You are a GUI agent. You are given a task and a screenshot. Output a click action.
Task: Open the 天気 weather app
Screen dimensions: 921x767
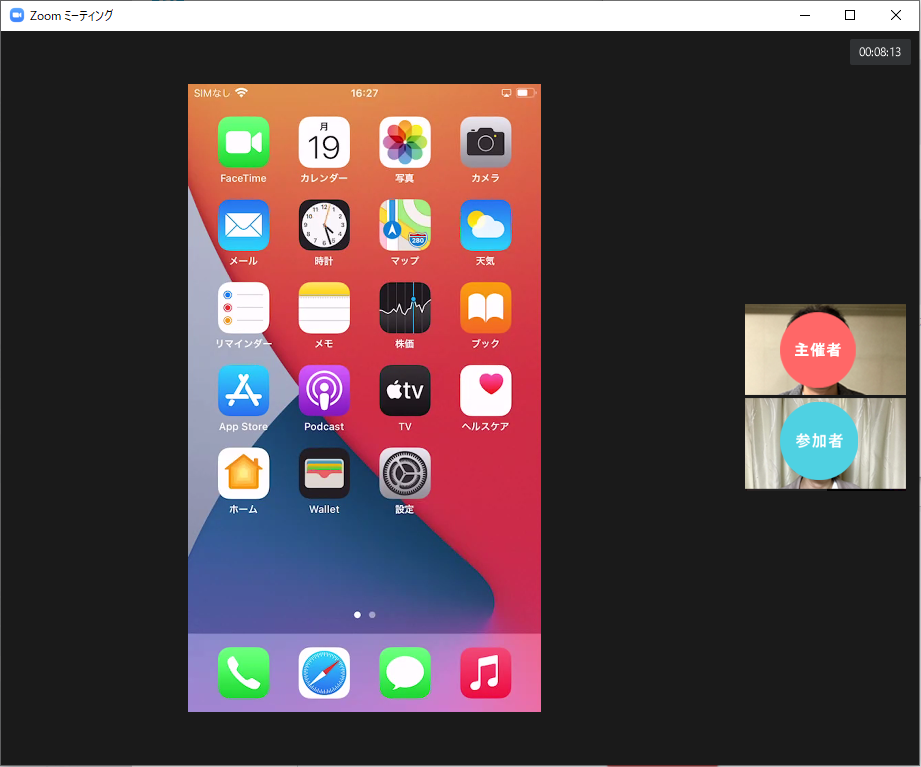(485, 225)
